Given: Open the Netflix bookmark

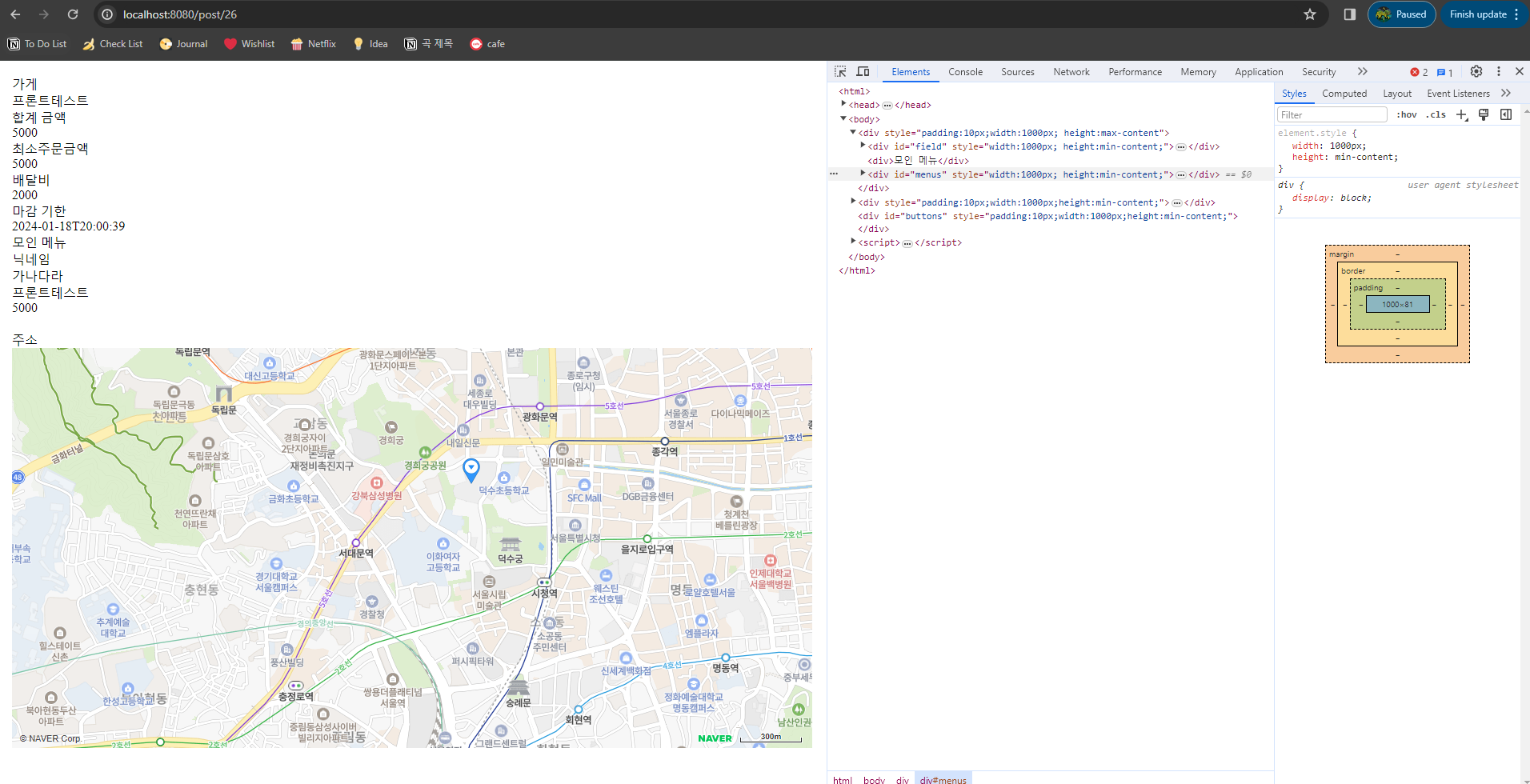Looking at the screenshot, I should 313,44.
